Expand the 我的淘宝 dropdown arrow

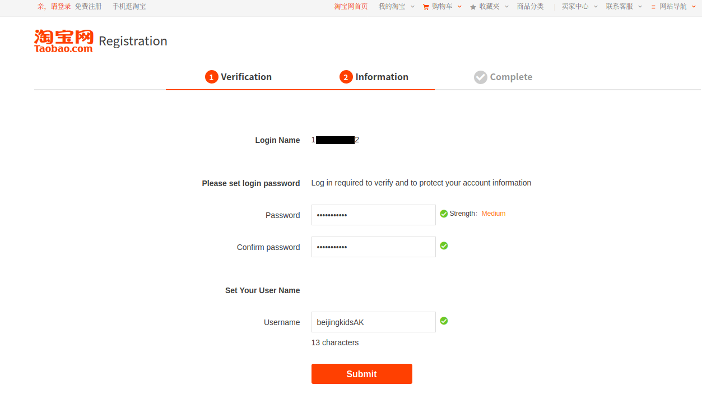coord(412,7)
